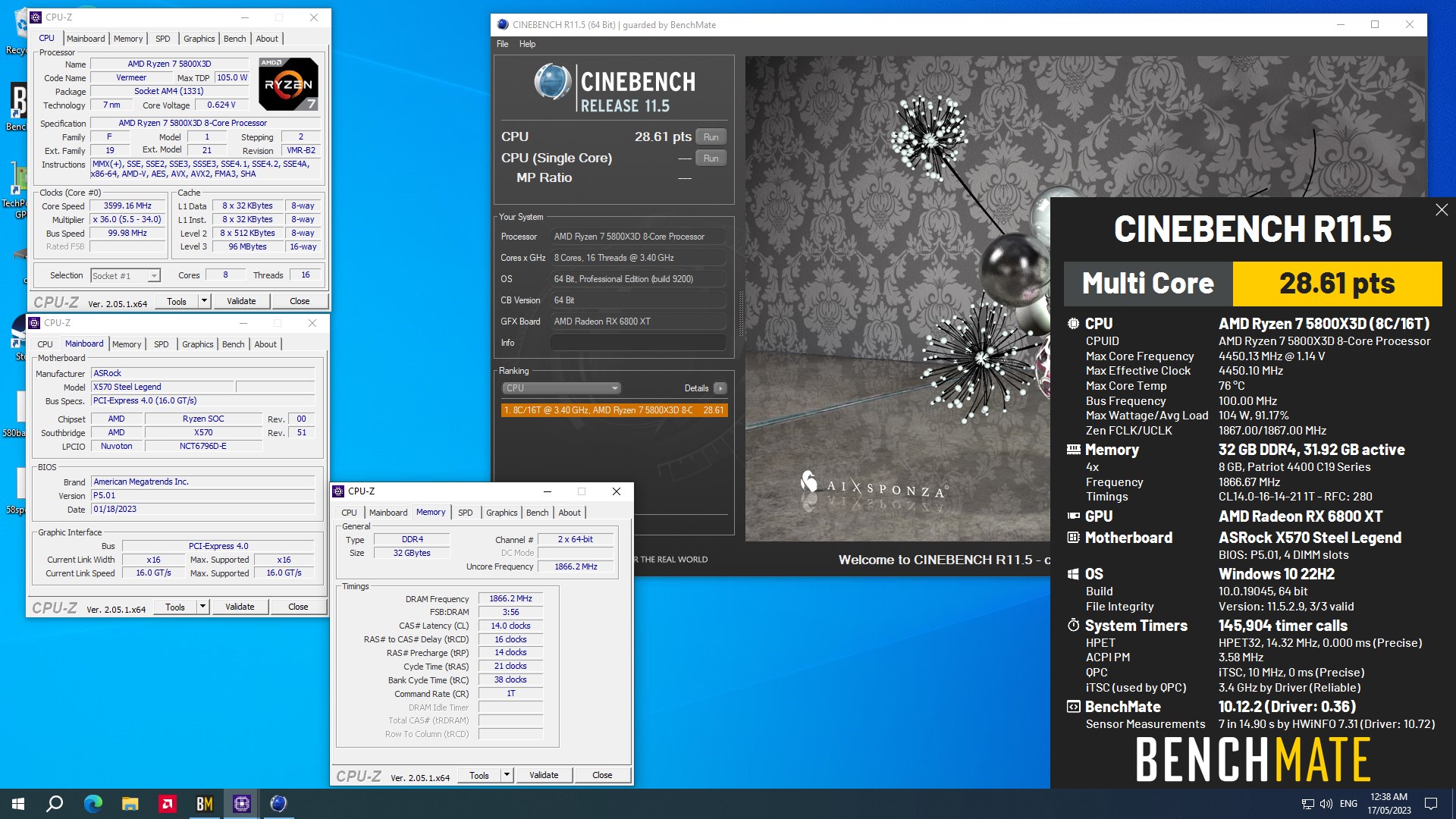Click Close in the CPU-Z Mainboard window
Viewport: 1456px width, 819px height.
(298, 607)
